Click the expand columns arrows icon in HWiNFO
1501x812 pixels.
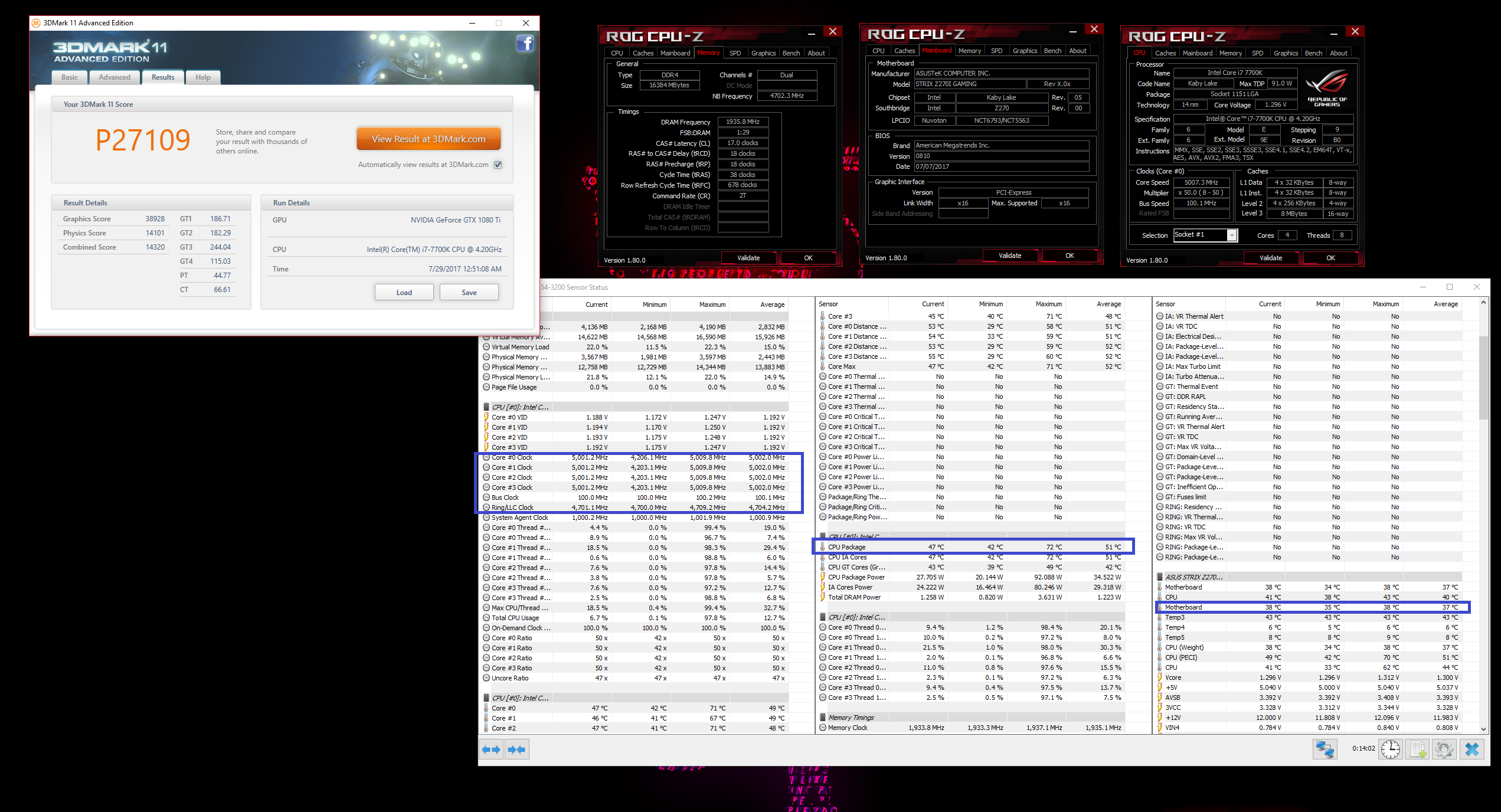pos(491,749)
